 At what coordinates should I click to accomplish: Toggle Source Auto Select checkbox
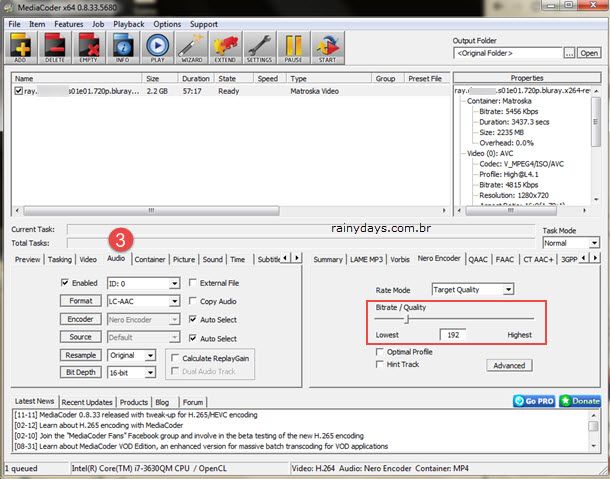coord(193,338)
